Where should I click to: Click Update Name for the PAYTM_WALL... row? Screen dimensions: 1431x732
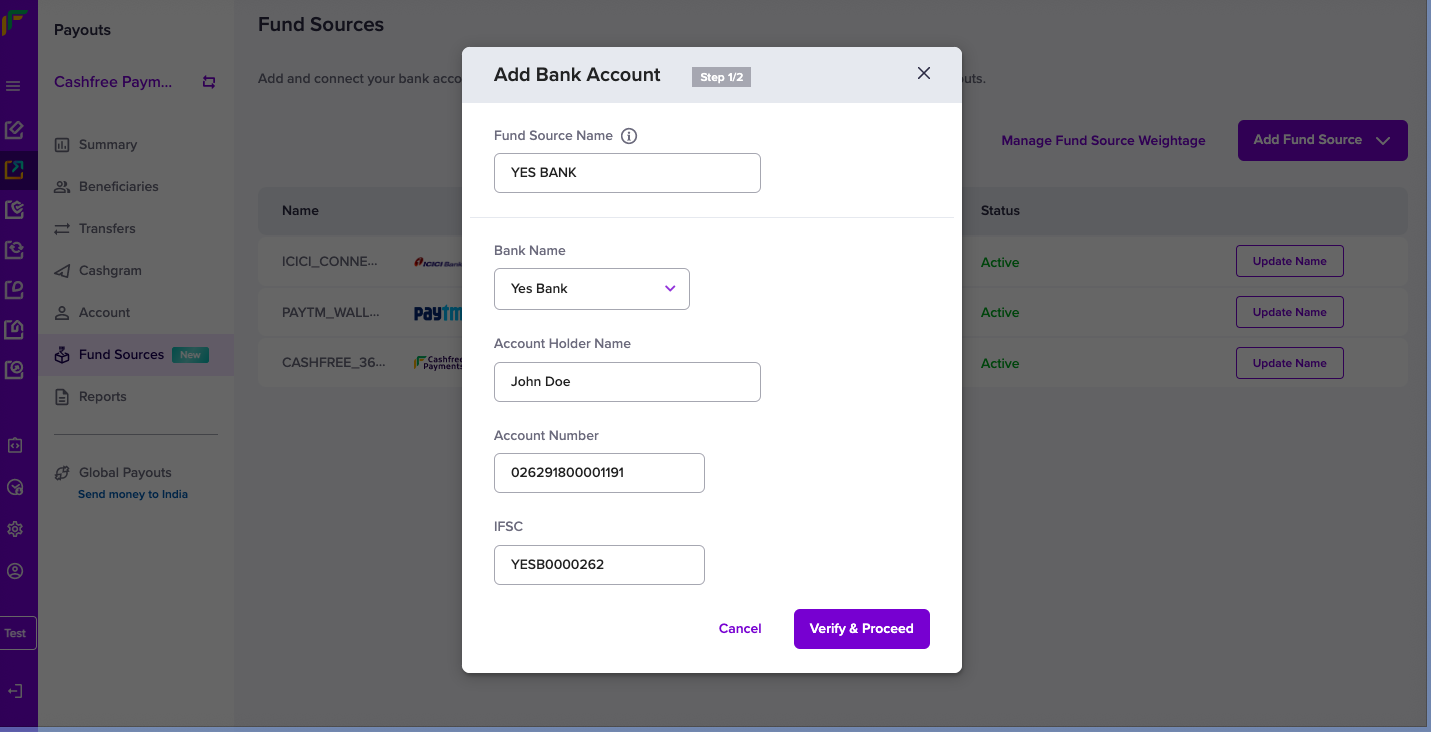1290,312
